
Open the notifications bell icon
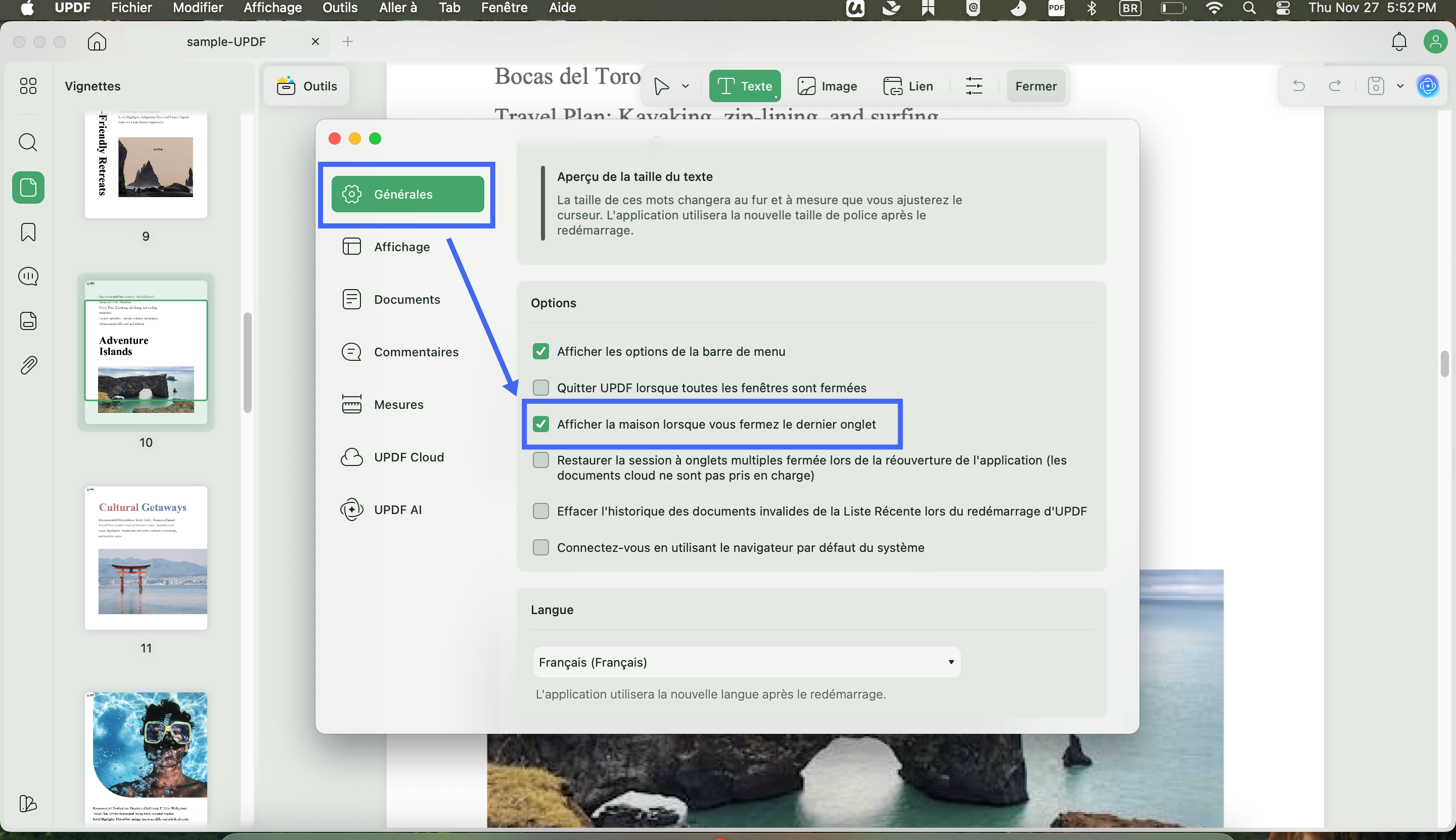click(1399, 41)
